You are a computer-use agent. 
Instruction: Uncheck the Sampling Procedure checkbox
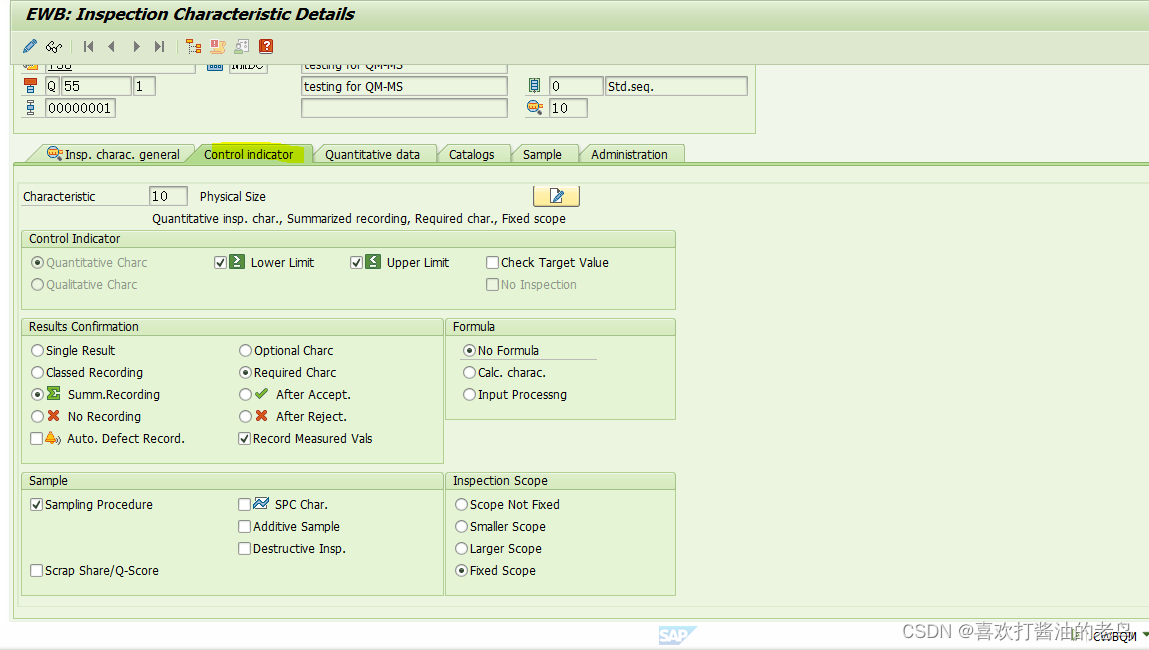37,504
